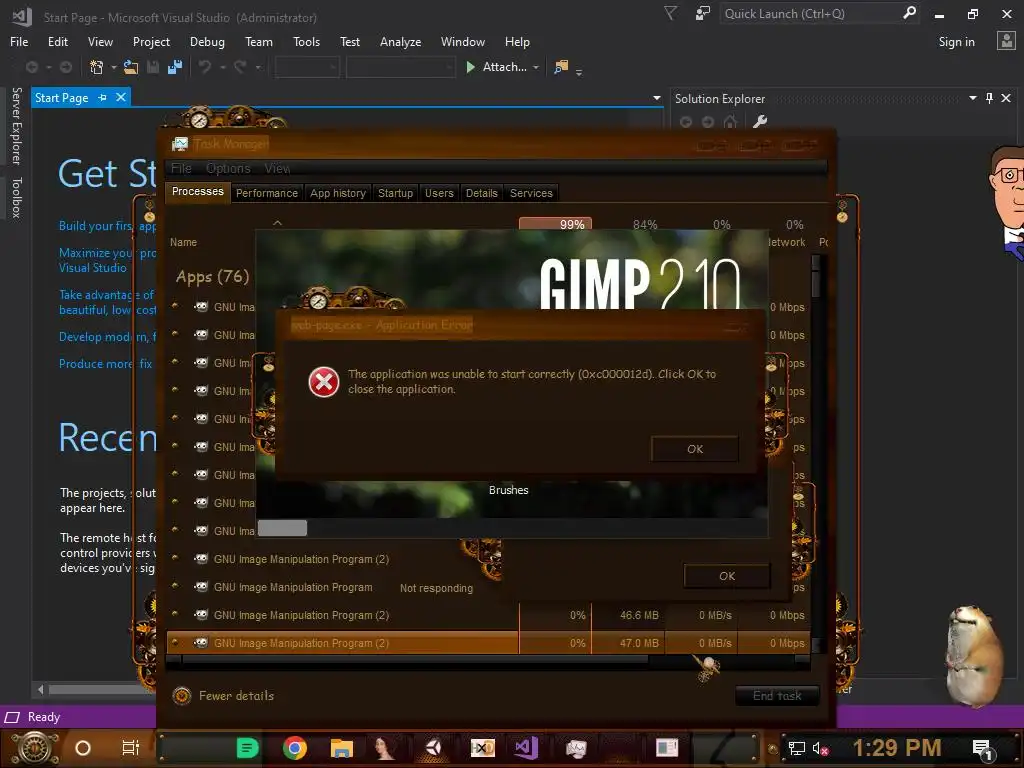Open the Undo history dropdown arrow
The height and width of the screenshot is (768, 1024).
point(223,67)
